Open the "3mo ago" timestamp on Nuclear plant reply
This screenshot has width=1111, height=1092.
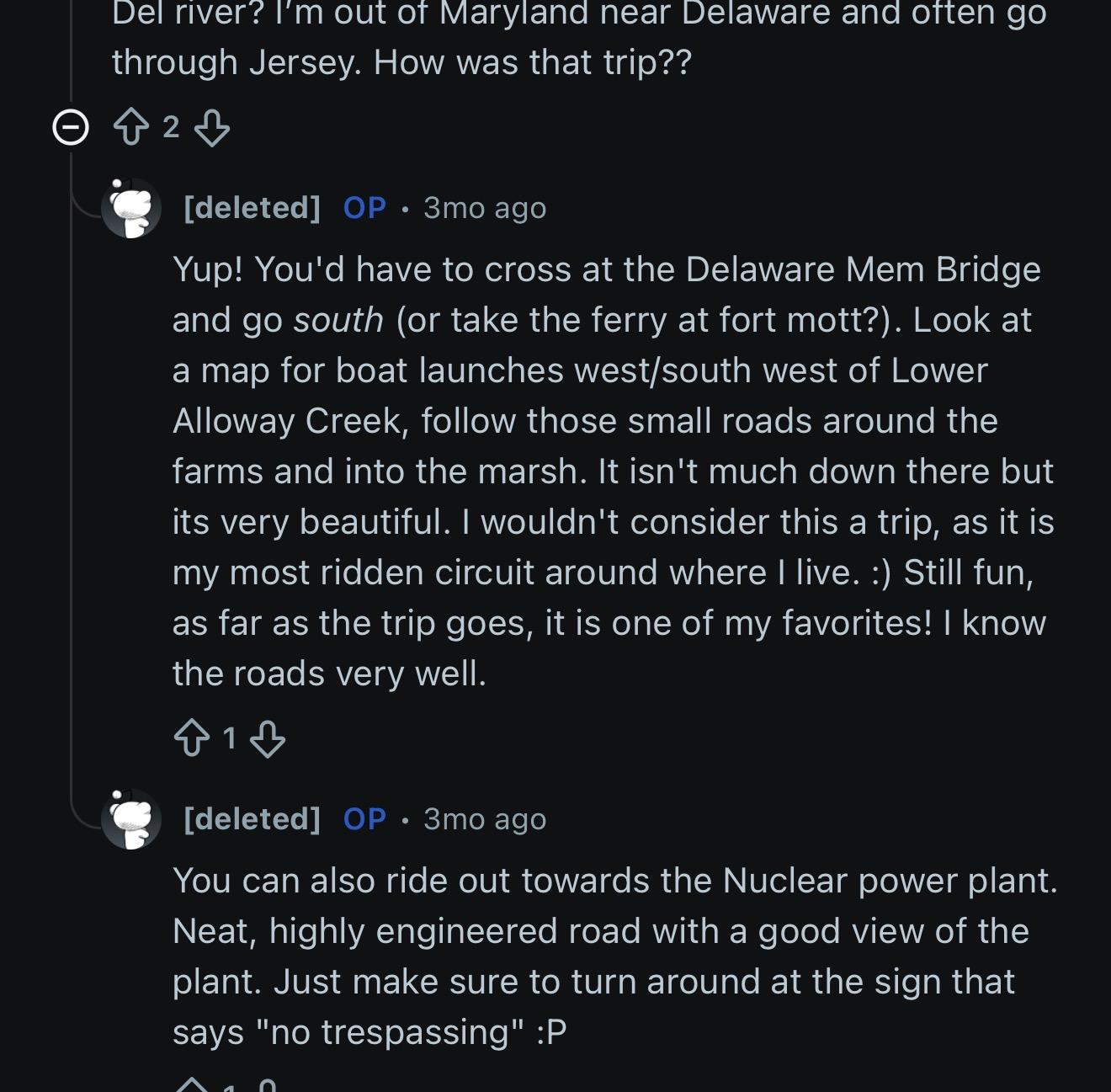point(485,819)
